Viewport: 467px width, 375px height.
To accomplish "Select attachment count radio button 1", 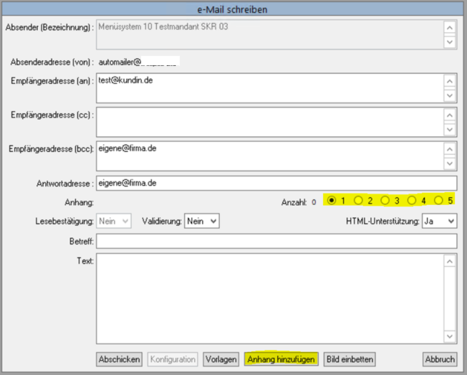I will [x=332, y=200].
